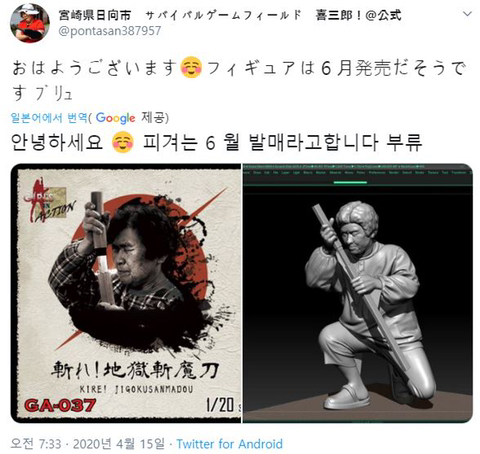Image resolution: width=480 pixels, height=454 pixels.
Task: Click the Google logo beside translation credit
Action: (115, 118)
